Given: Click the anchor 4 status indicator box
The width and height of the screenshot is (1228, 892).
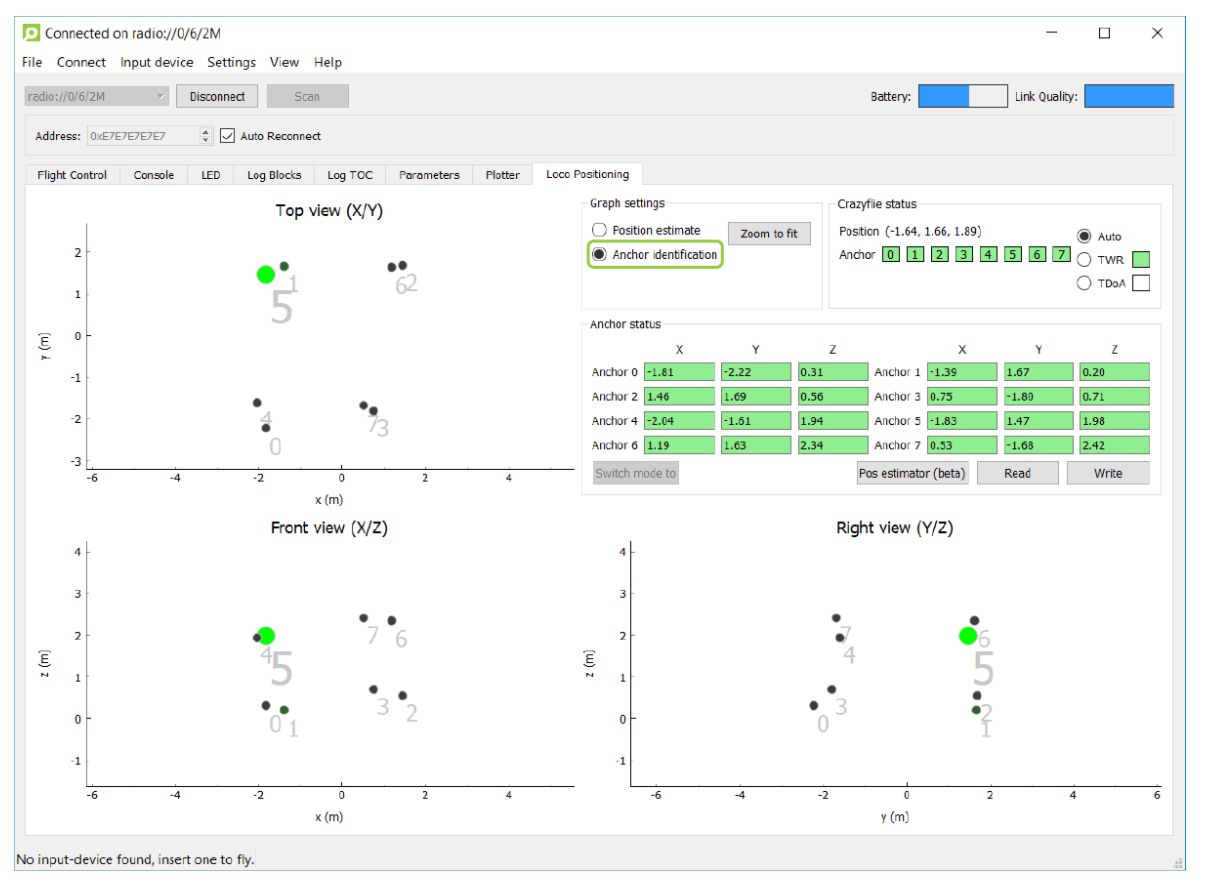Looking at the screenshot, I should point(988,255).
